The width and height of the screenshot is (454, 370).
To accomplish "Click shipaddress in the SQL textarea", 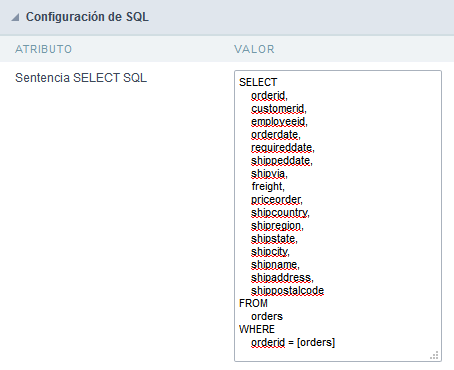I will click(282, 278).
